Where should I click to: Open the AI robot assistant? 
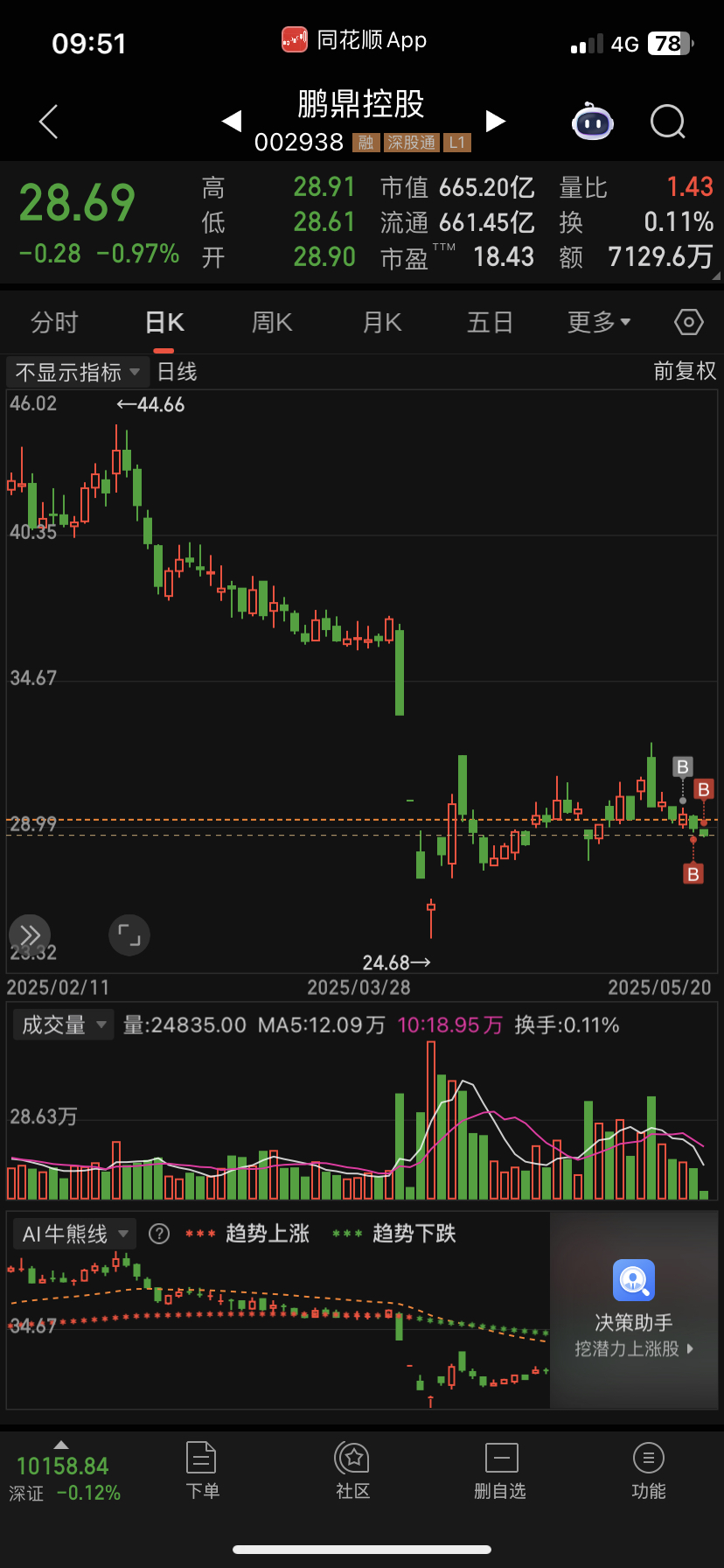[x=593, y=122]
